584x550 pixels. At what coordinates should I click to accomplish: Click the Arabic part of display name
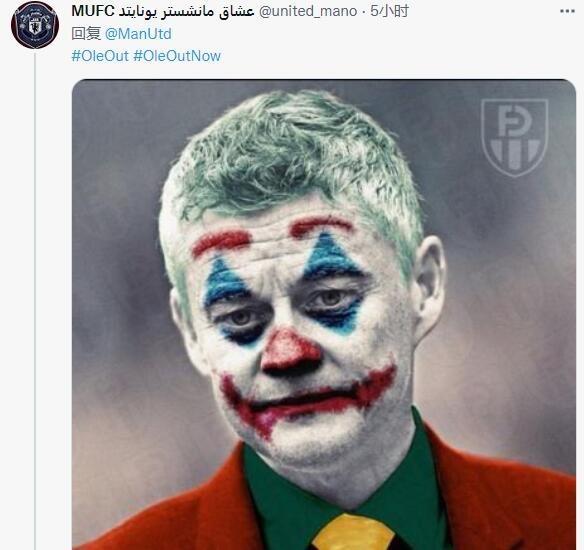click(x=187, y=12)
